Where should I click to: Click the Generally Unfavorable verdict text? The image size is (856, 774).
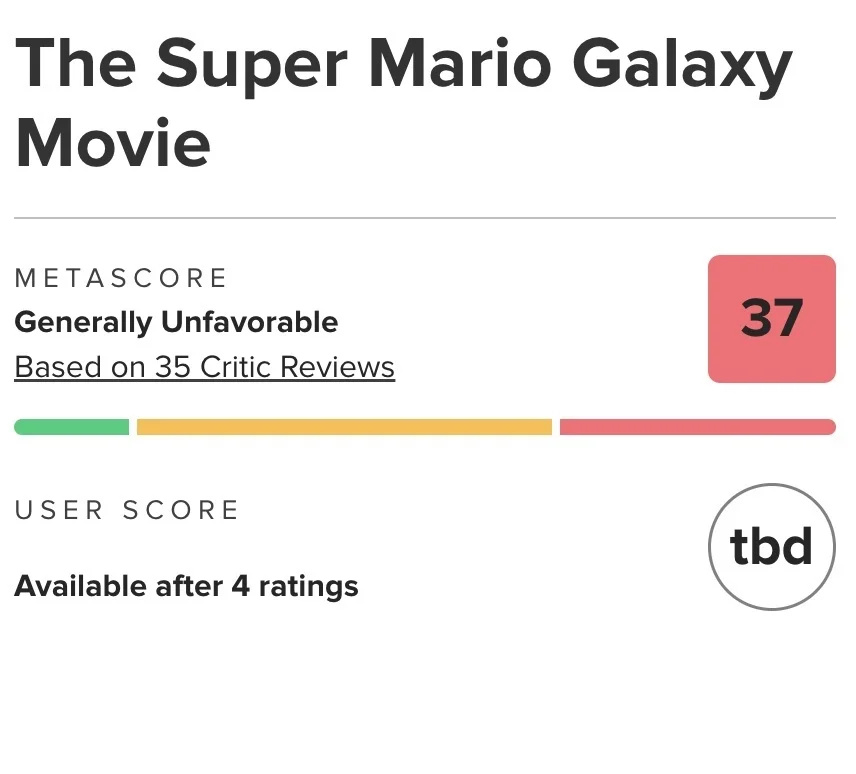click(x=176, y=322)
